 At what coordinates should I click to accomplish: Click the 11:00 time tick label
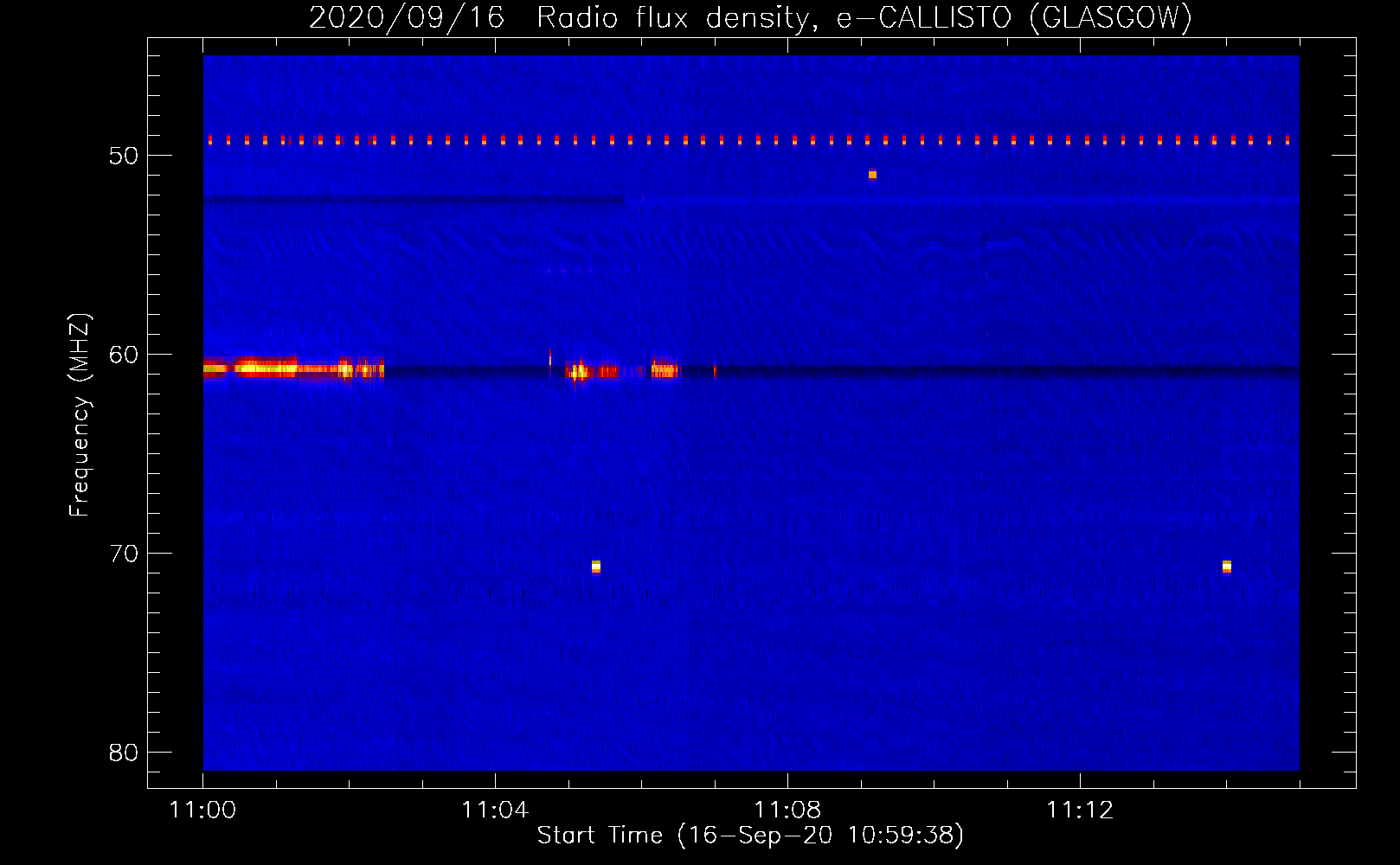tap(203, 811)
